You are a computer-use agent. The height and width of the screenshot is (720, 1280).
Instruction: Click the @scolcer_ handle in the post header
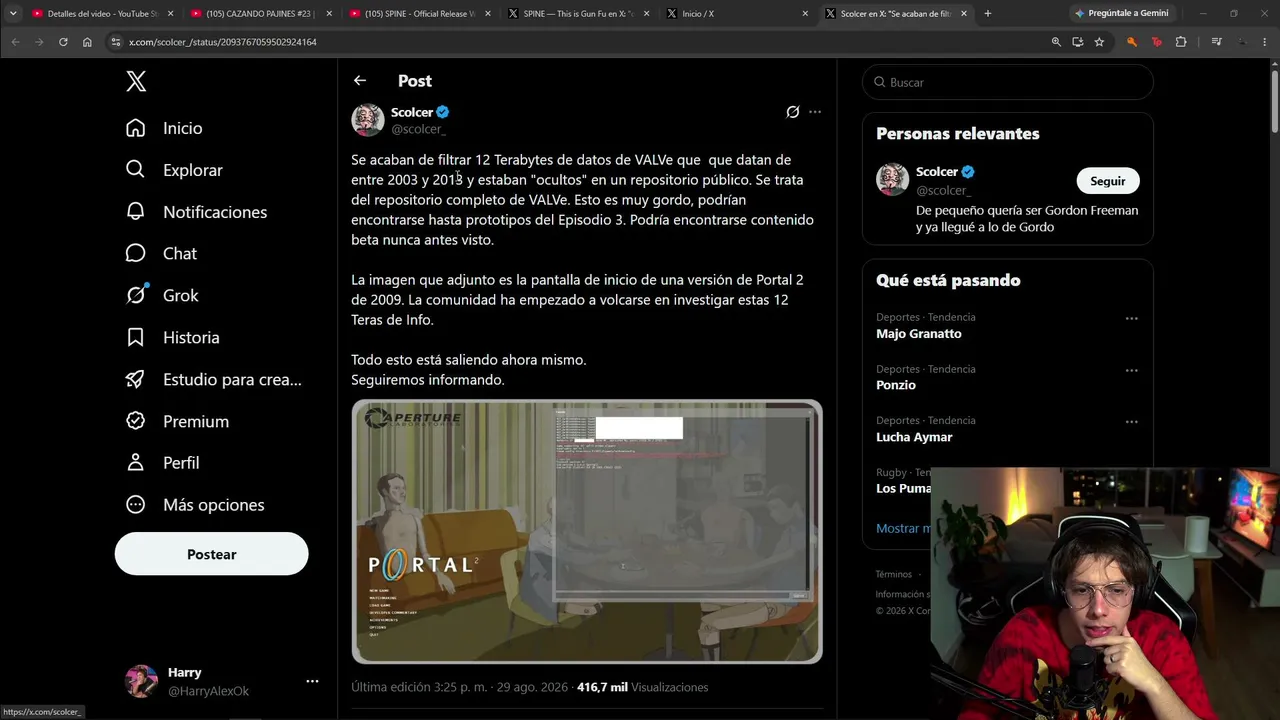(x=418, y=129)
